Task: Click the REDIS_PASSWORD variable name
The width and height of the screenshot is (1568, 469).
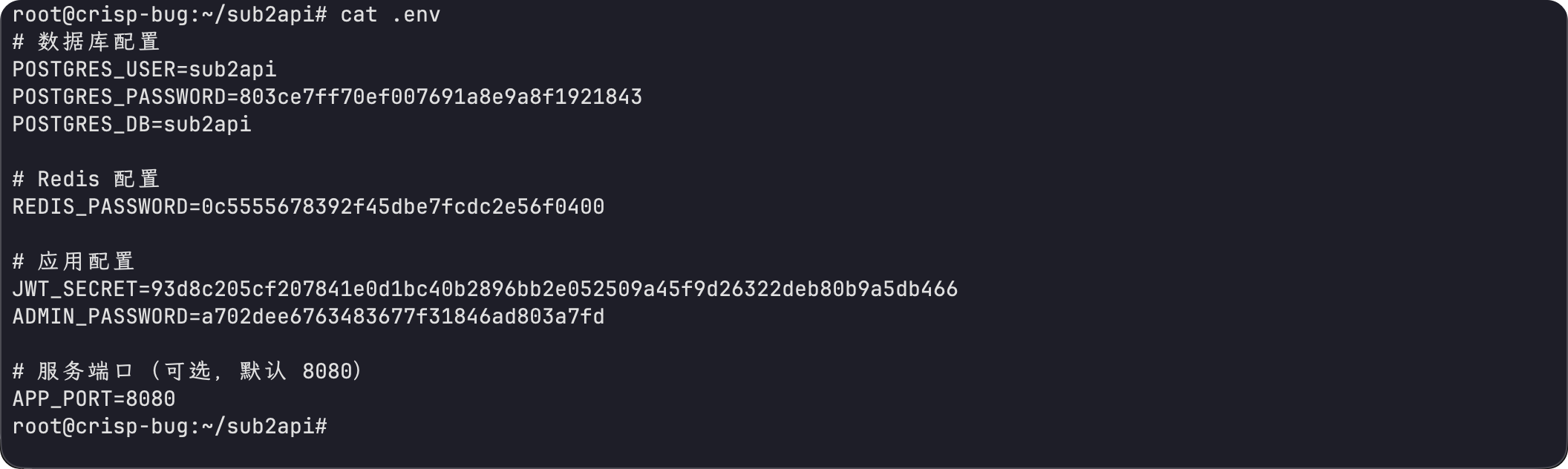Action: click(x=100, y=207)
